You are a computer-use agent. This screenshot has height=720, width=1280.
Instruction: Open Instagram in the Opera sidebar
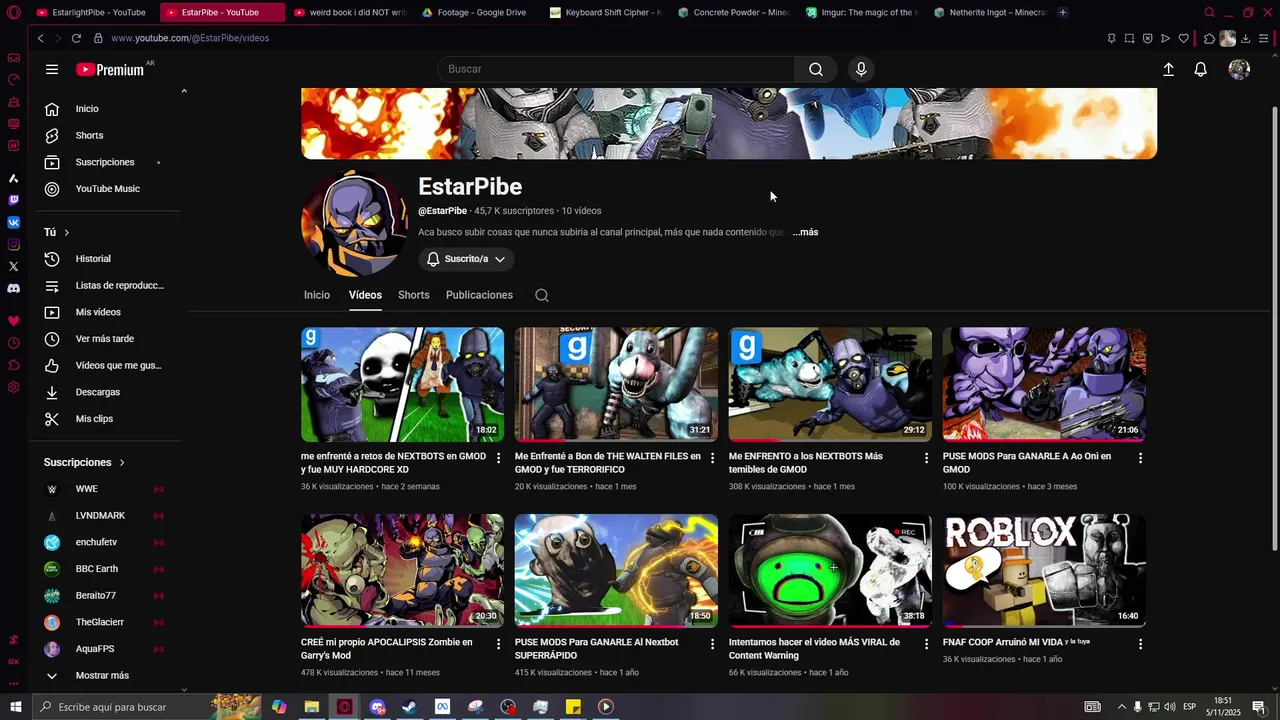click(x=13, y=244)
